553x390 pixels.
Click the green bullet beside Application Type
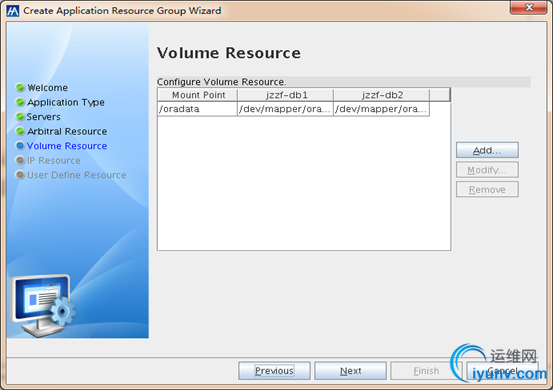(x=20, y=102)
